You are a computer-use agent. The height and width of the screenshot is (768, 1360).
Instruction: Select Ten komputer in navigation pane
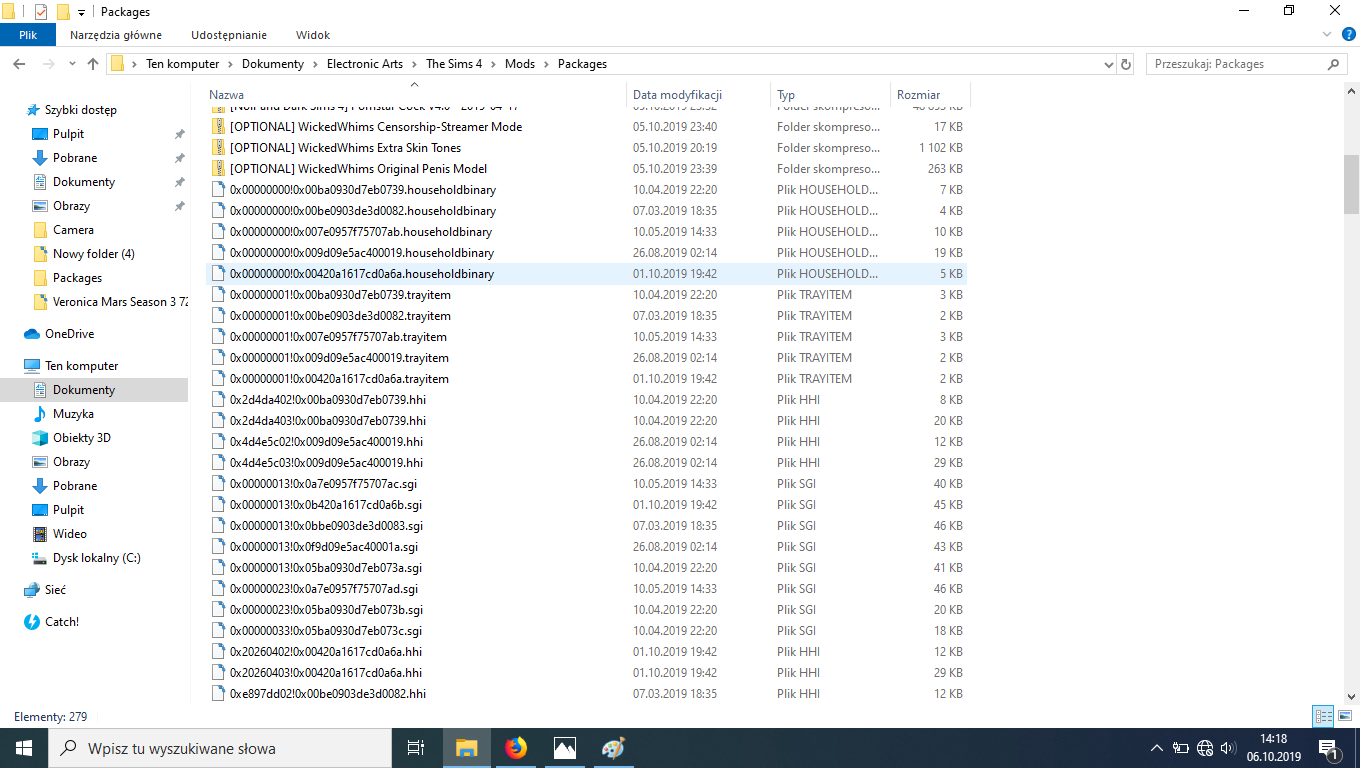point(81,366)
